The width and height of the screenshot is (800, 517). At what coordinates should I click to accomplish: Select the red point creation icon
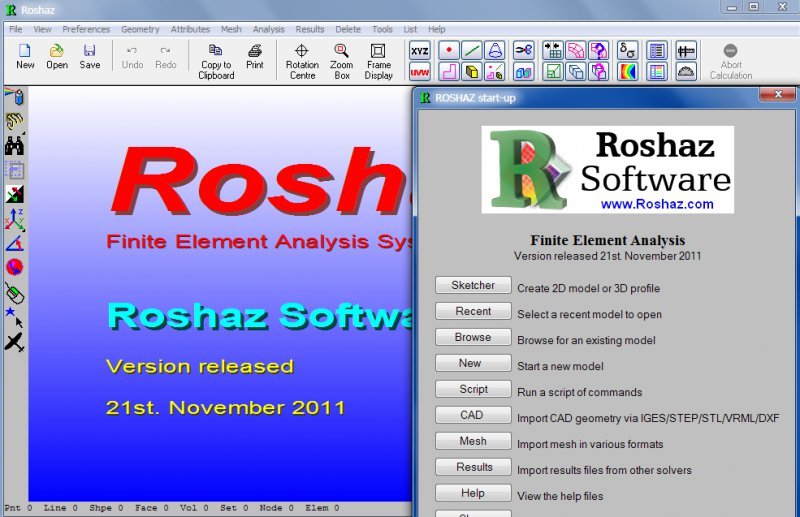(449, 51)
